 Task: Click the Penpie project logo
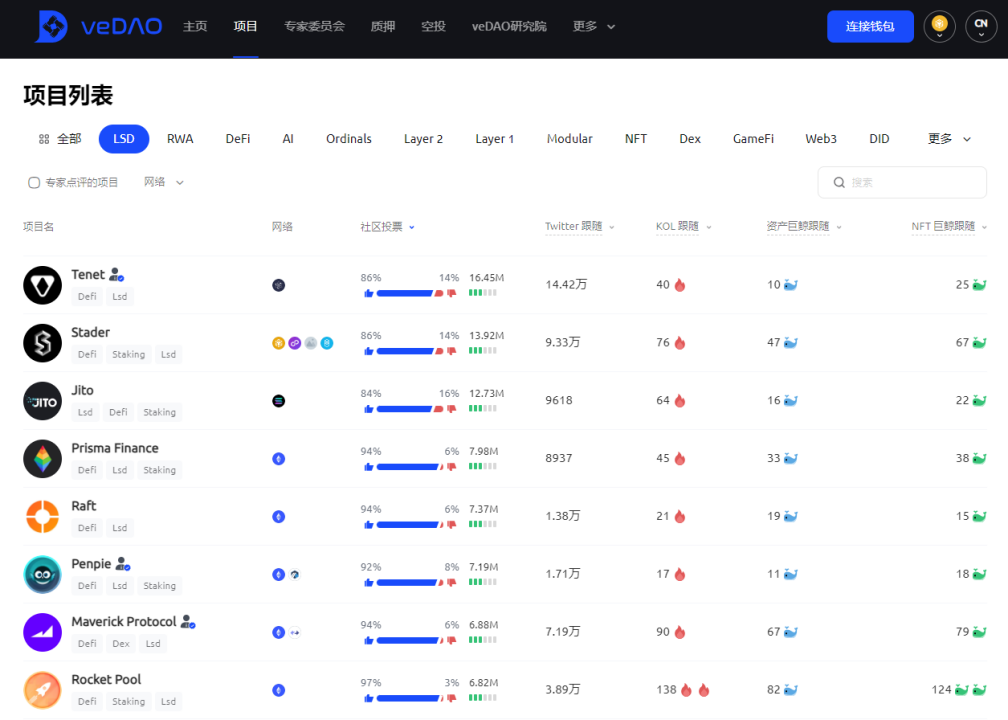coord(42,574)
